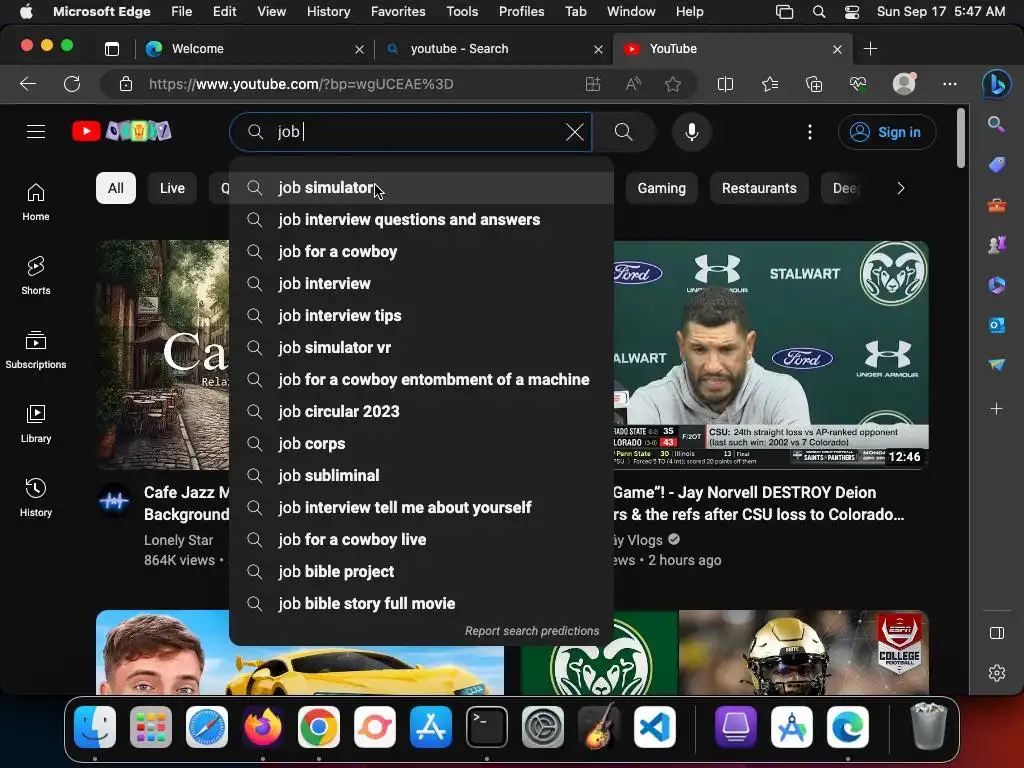Open the History menu in menu bar
1024x768 pixels.
pyautogui.click(x=328, y=12)
